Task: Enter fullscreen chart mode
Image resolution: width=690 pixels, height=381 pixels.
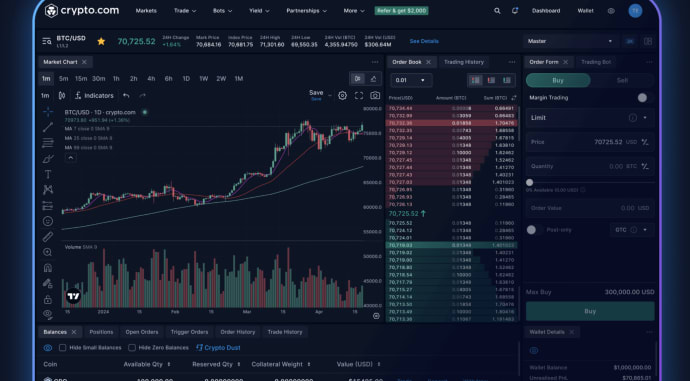Action: point(359,95)
